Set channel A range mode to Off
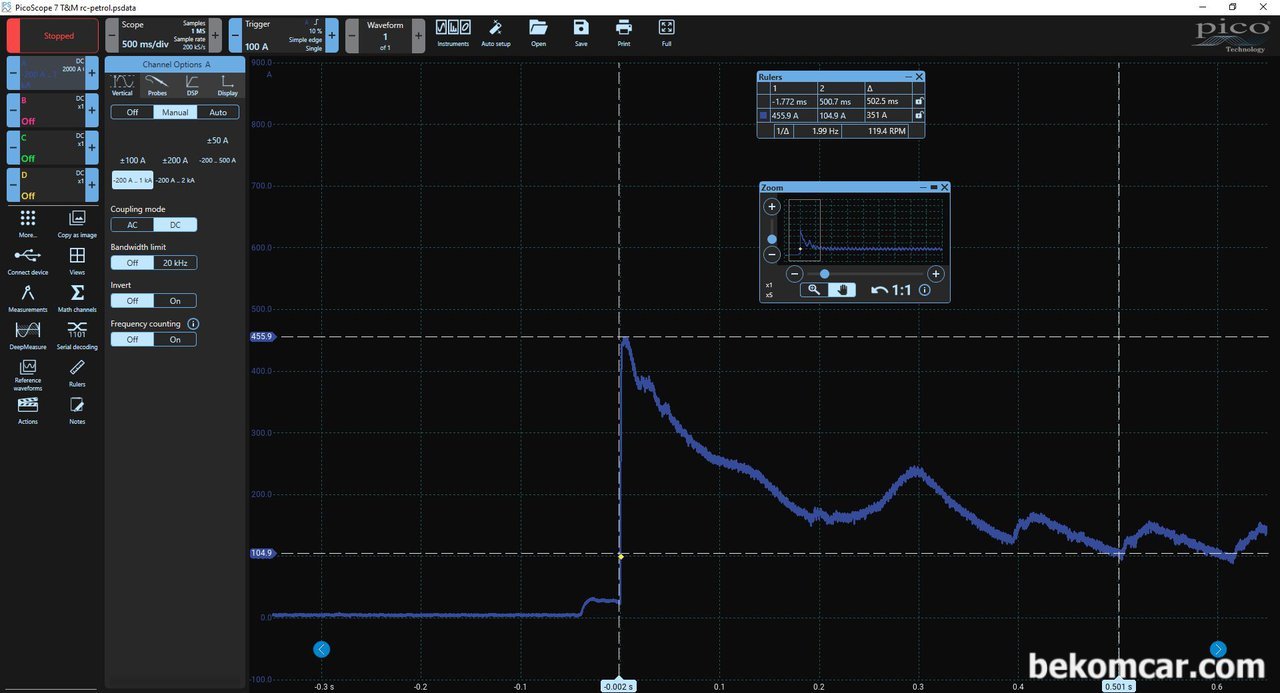 click(132, 112)
